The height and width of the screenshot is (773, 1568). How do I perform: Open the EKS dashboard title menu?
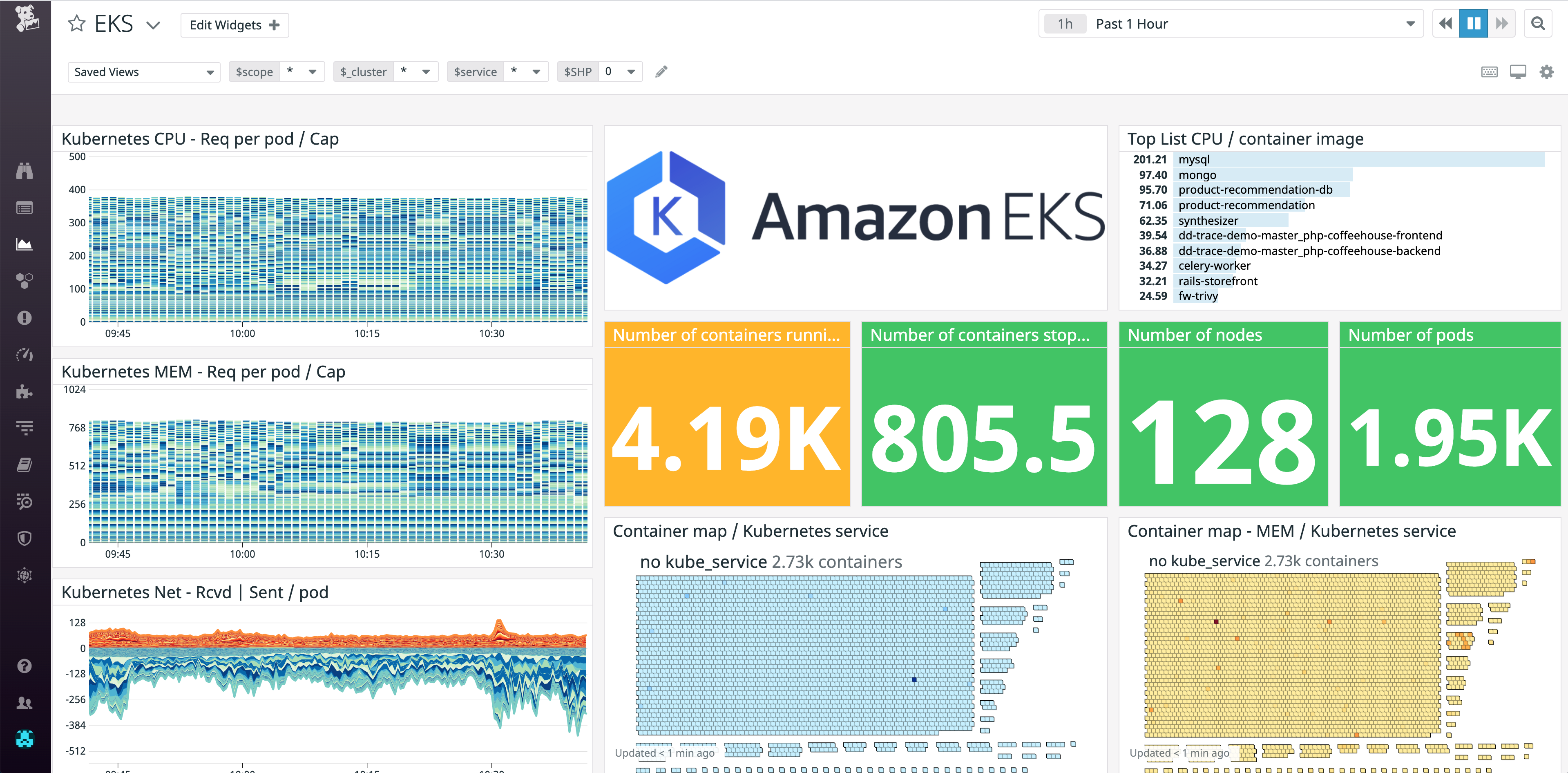153,25
